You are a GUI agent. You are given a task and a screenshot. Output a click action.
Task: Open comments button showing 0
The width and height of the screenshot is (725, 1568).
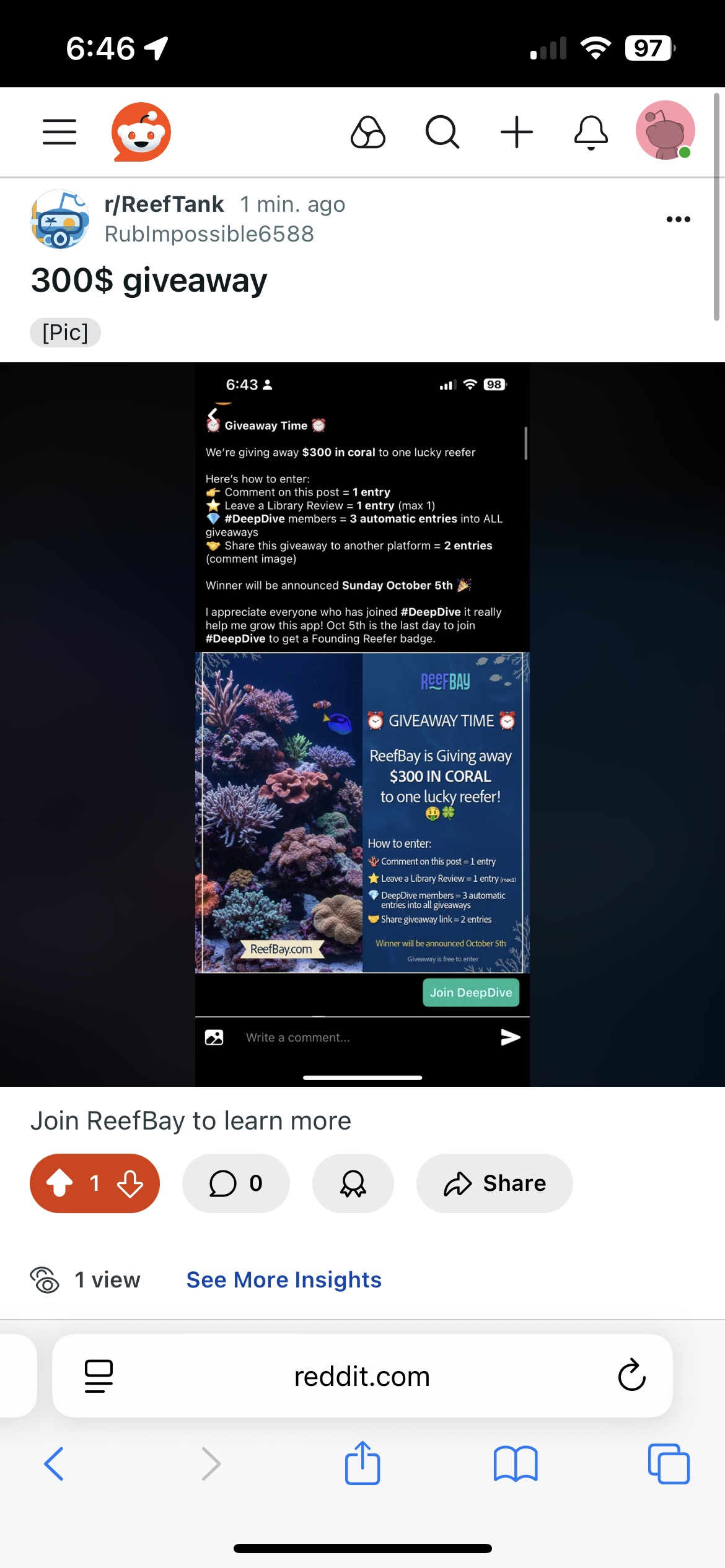pos(235,1183)
